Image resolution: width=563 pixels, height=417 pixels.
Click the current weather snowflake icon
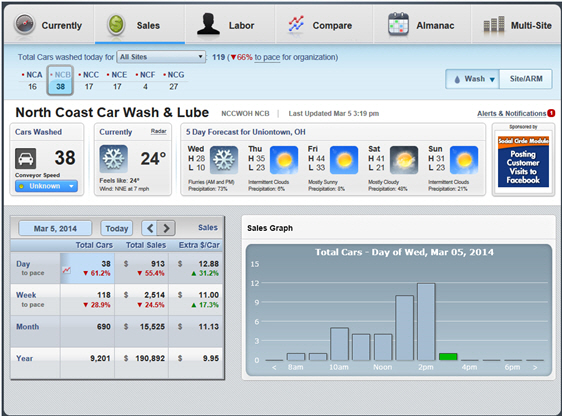click(x=113, y=159)
